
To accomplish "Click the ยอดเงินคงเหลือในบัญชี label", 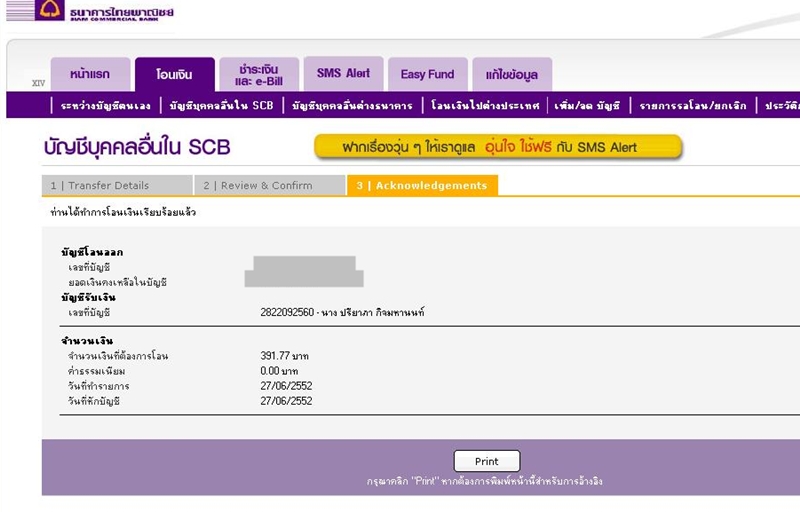I will click(117, 282).
